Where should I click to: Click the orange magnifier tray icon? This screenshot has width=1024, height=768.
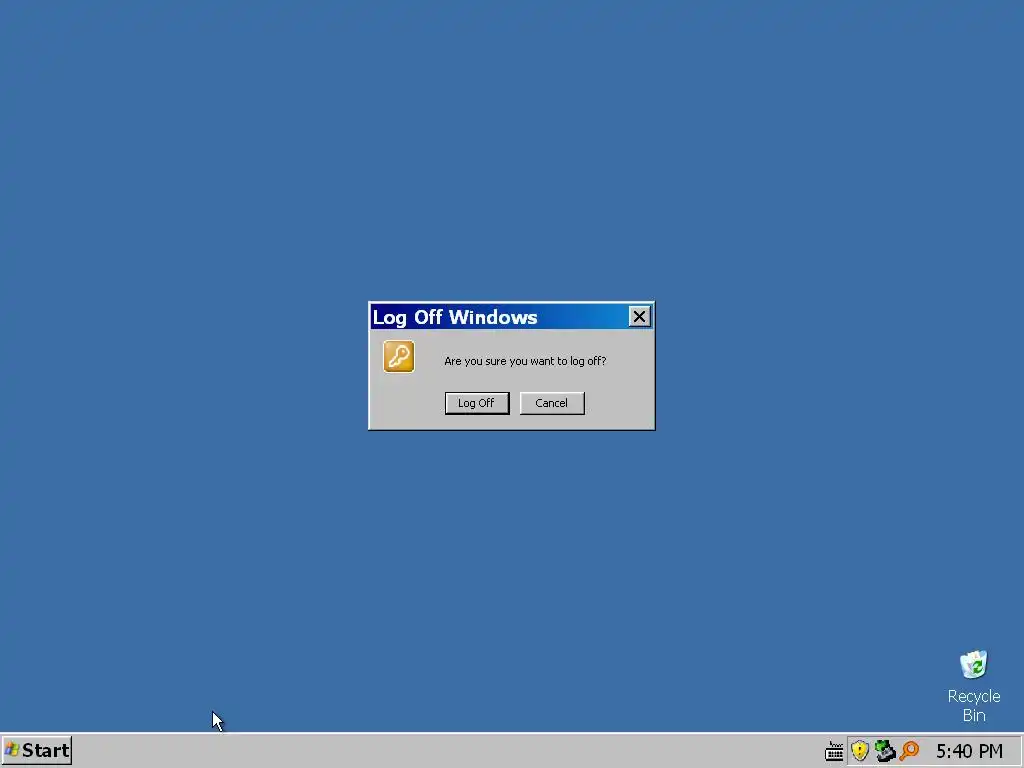(x=909, y=751)
